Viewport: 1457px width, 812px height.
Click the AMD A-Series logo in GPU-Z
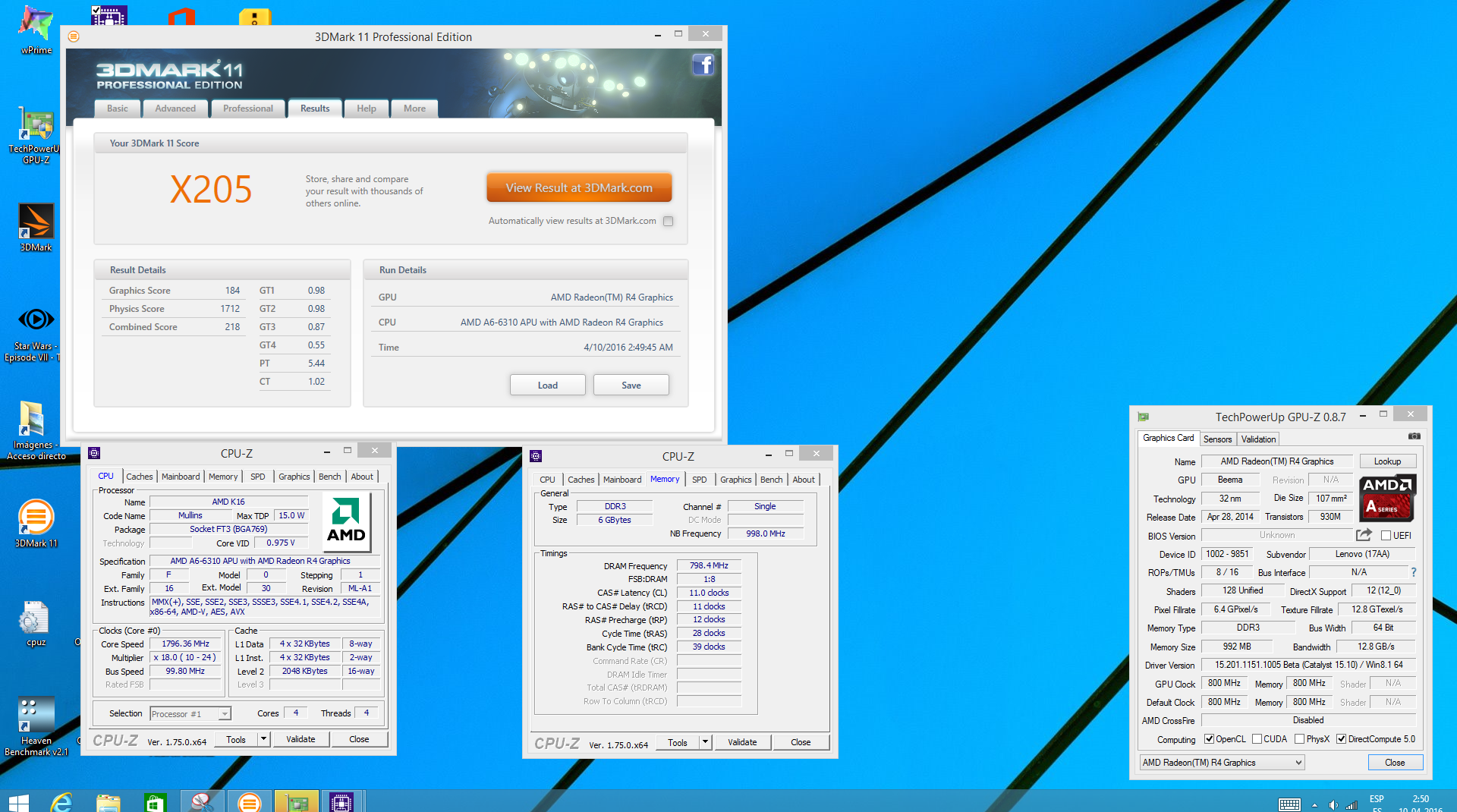(x=1387, y=498)
